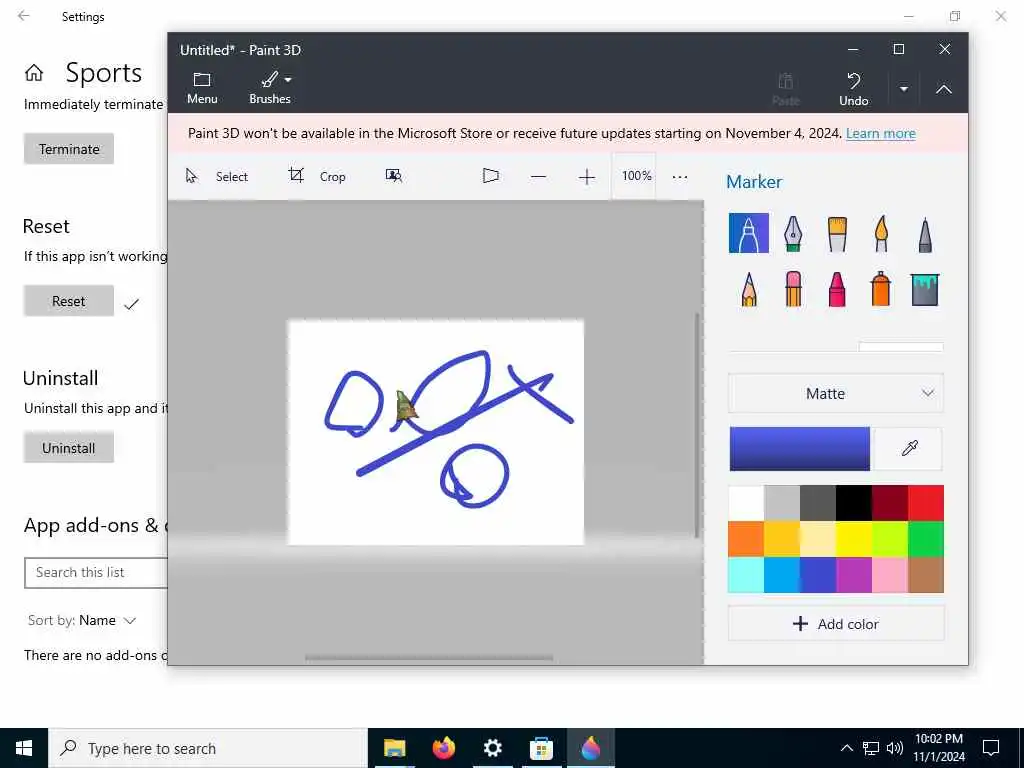Choose the pink color swatch
Viewport: 1024px width, 768px height.
point(889,575)
